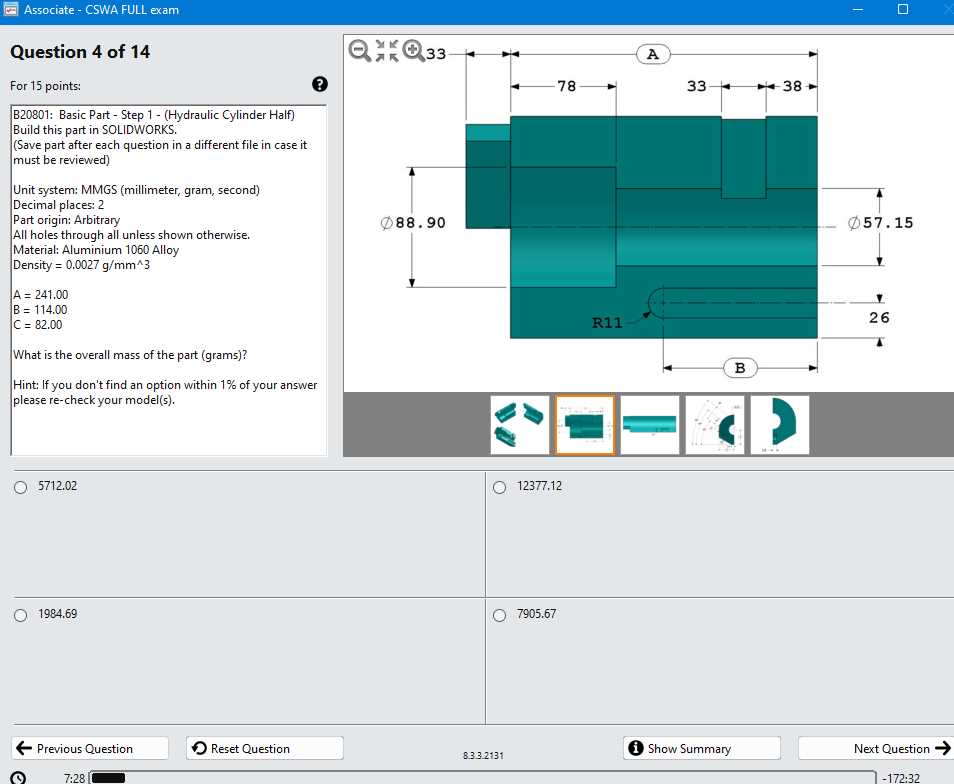The height and width of the screenshot is (784, 954).
Task: Click the exam time progress bar
Action: pos(482,778)
